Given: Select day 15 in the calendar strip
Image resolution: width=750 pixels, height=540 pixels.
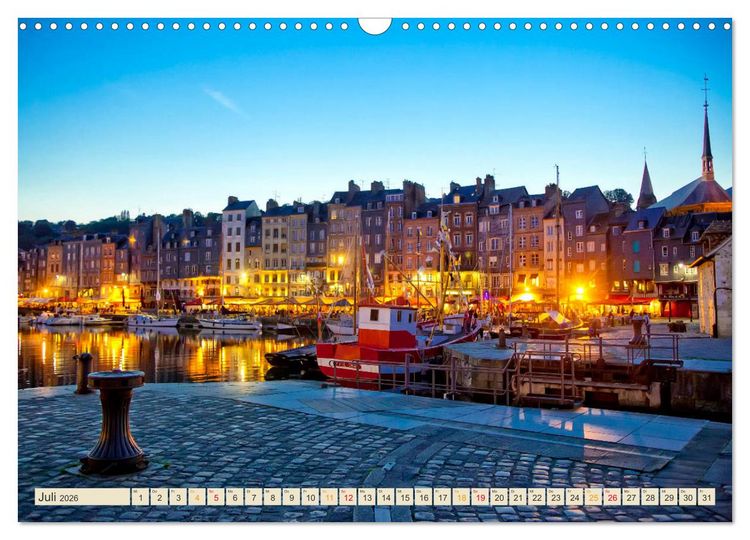Looking at the screenshot, I should pos(404,496).
